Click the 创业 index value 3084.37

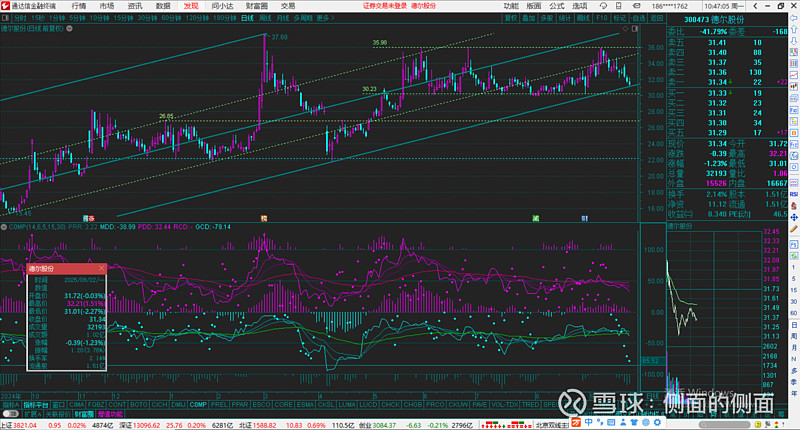(x=383, y=425)
